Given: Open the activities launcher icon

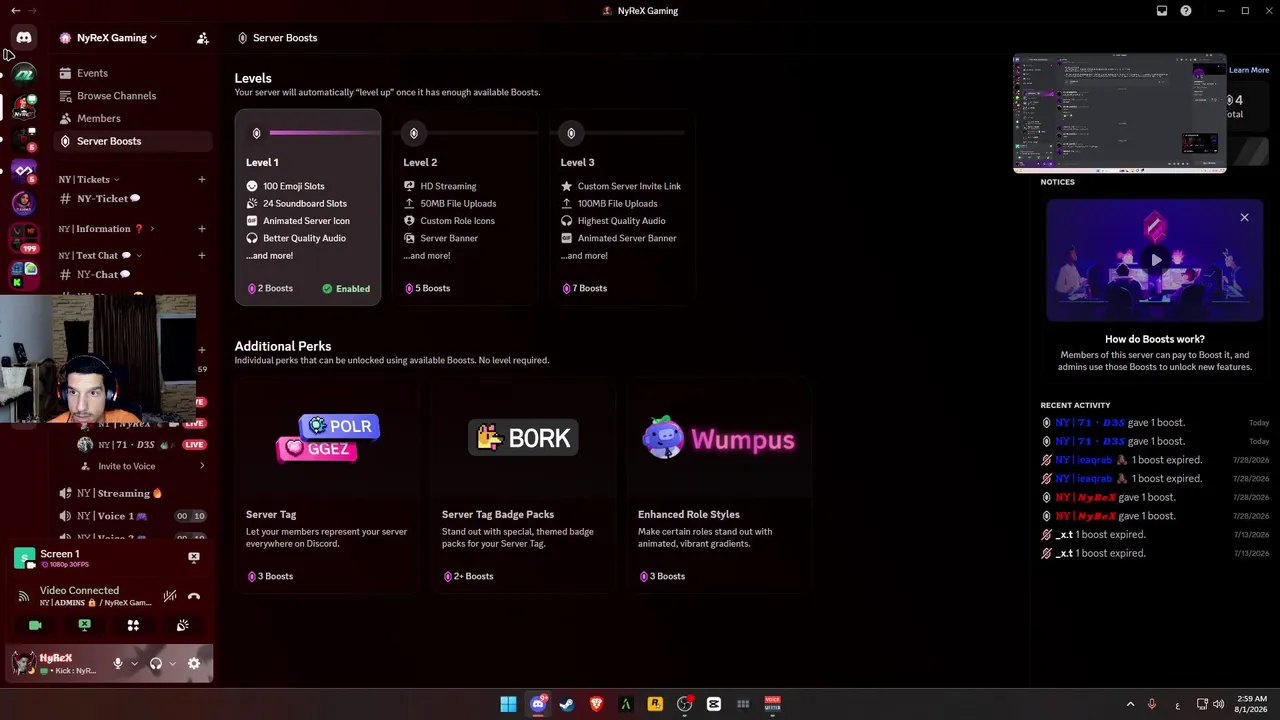Looking at the screenshot, I should click(133, 625).
